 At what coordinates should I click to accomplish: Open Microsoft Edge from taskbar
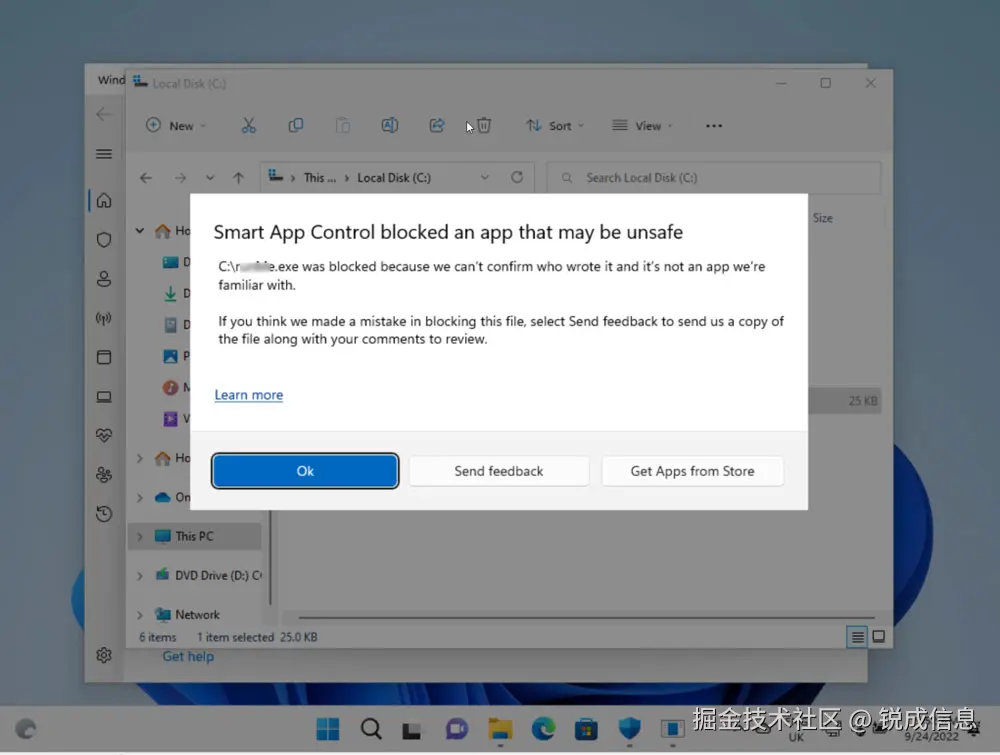point(543,728)
